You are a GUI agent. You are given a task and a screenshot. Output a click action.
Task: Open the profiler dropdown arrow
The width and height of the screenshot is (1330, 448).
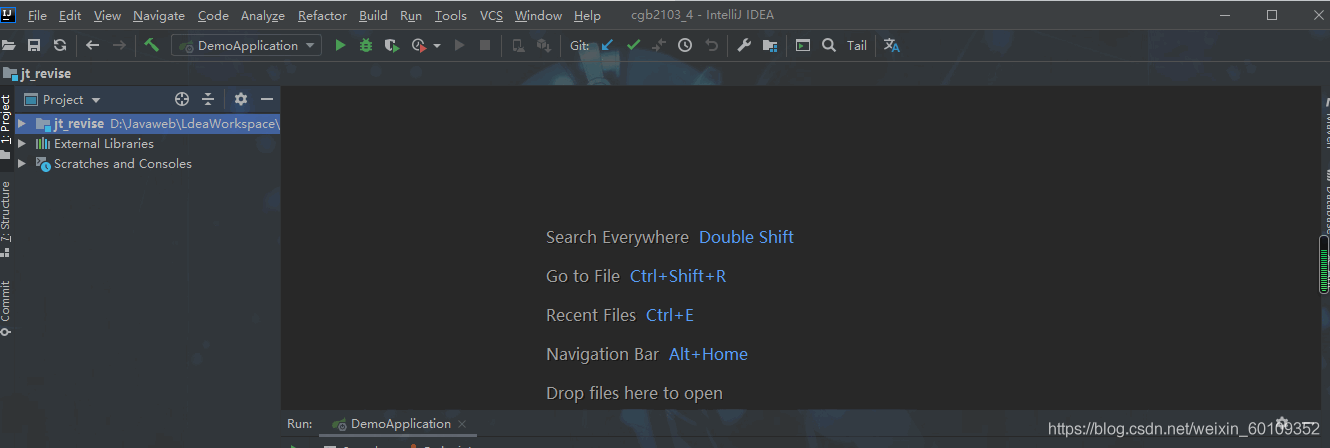click(437, 46)
